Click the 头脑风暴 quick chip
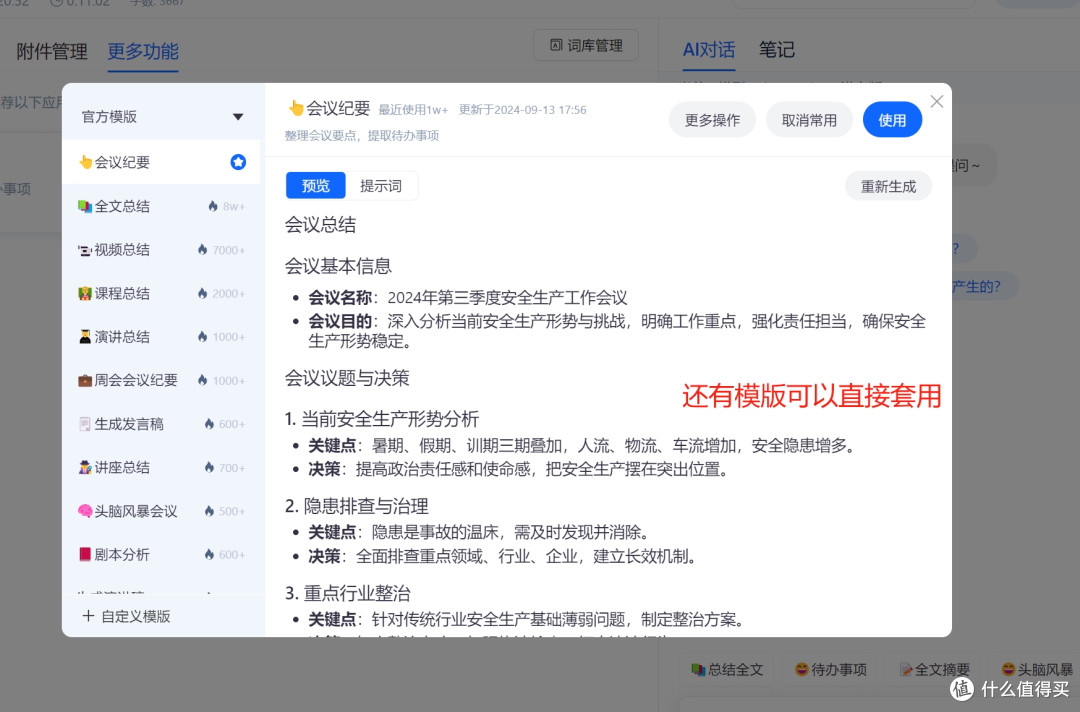1080x712 pixels. click(1037, 669)
